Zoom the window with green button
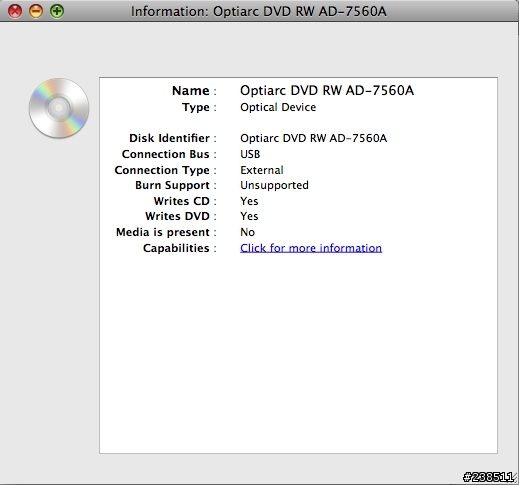The width and height of the screenshot is (519, 485). pyautogui.click(x=57, y=11)
